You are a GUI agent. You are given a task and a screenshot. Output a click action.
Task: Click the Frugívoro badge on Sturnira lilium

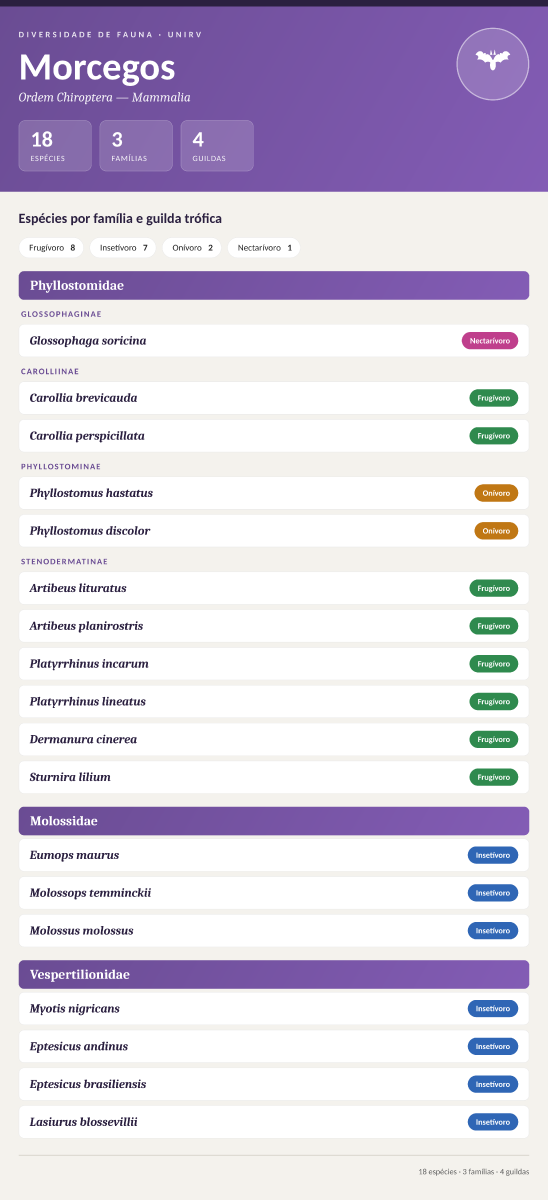point(494,777)
